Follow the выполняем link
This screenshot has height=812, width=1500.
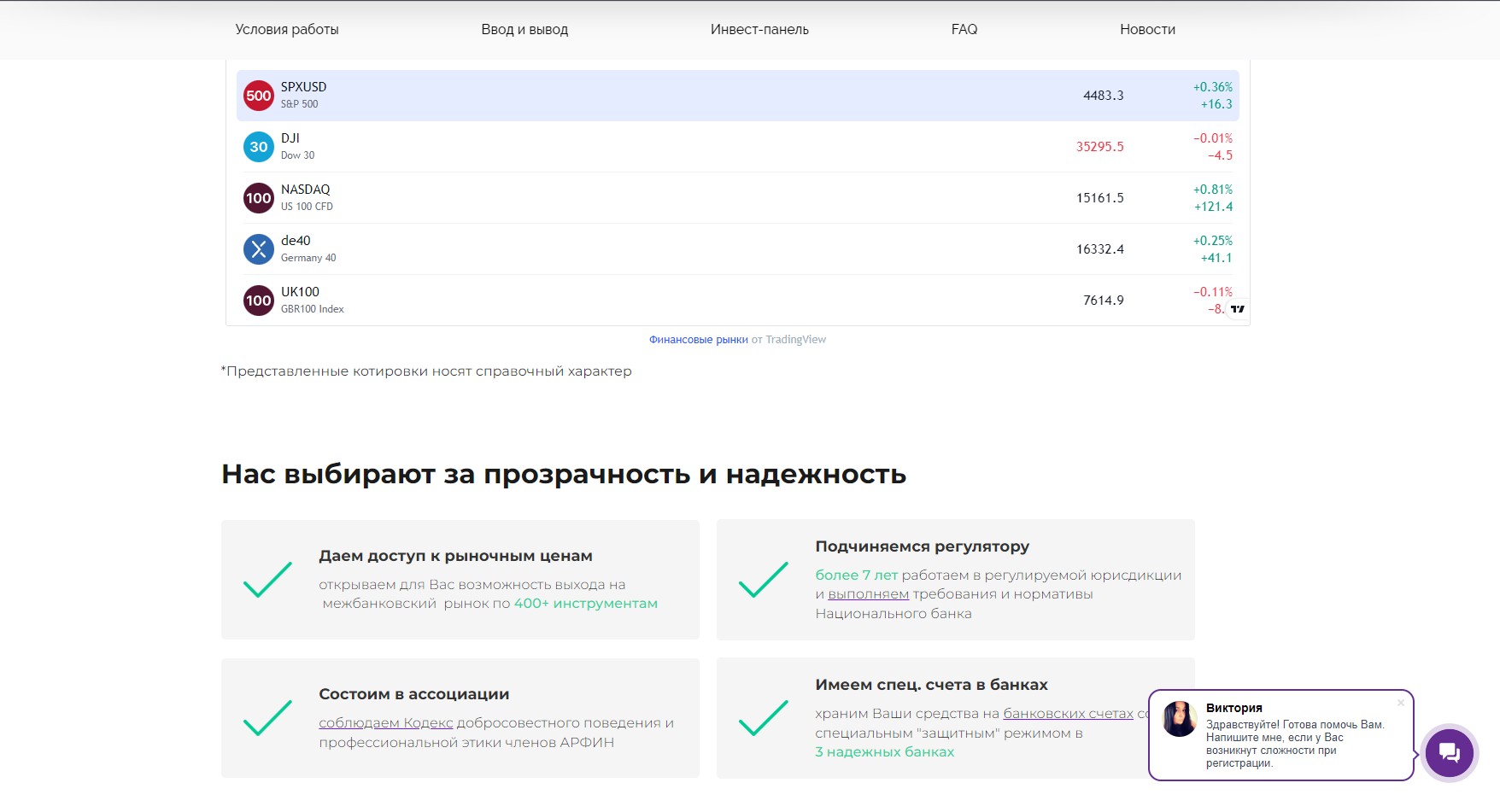868,594
